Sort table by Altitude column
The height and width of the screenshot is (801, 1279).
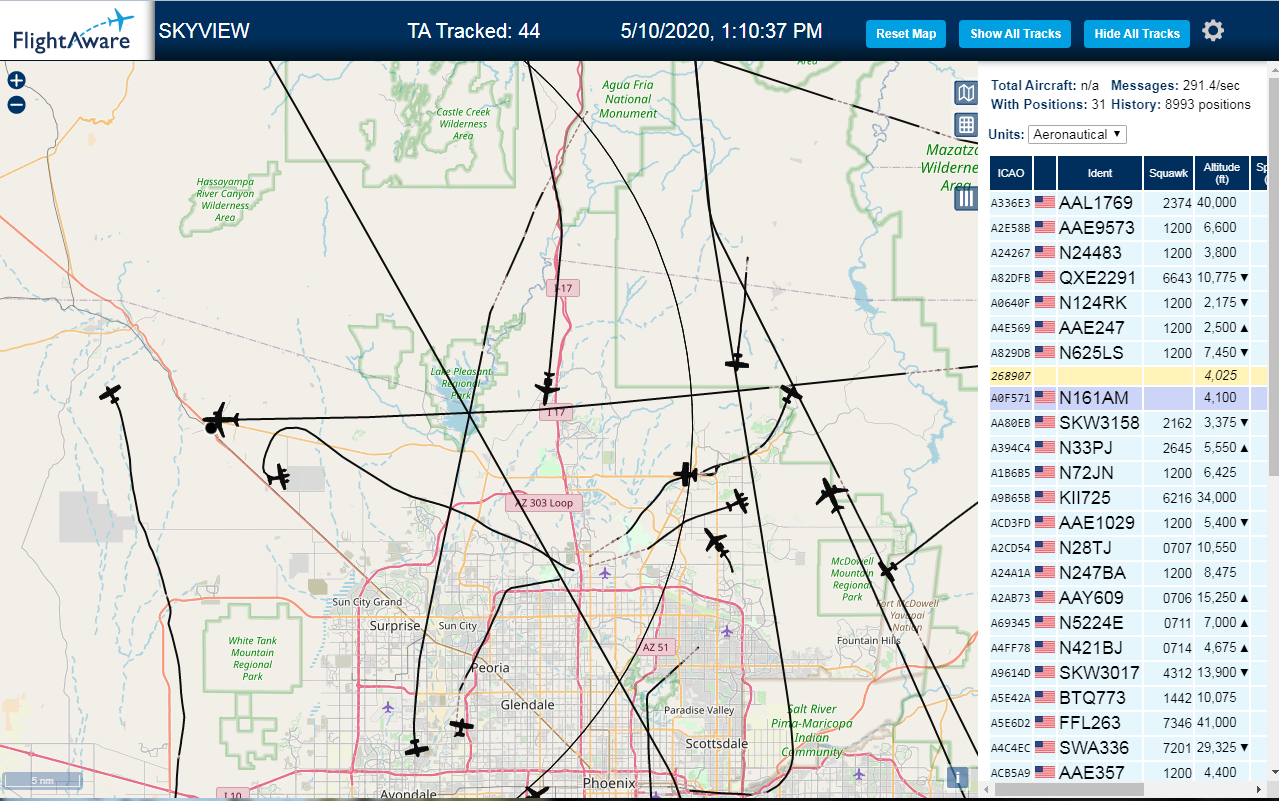1222,173
